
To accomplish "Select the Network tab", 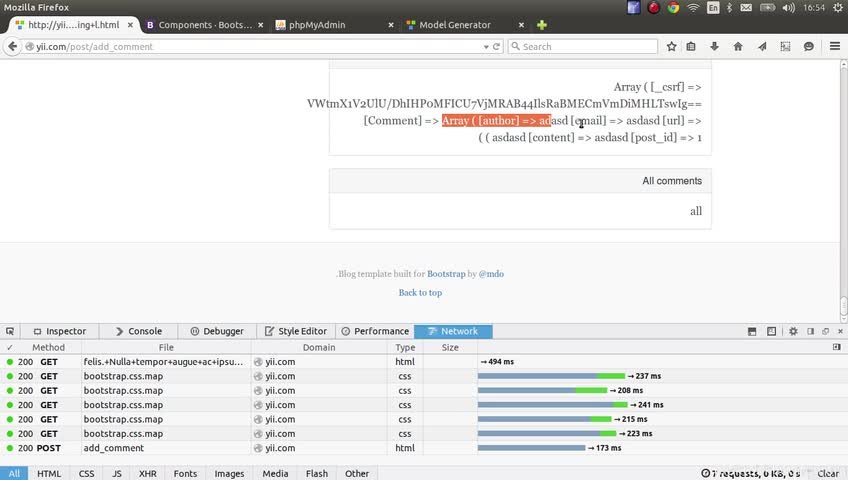I will [453, 331].
